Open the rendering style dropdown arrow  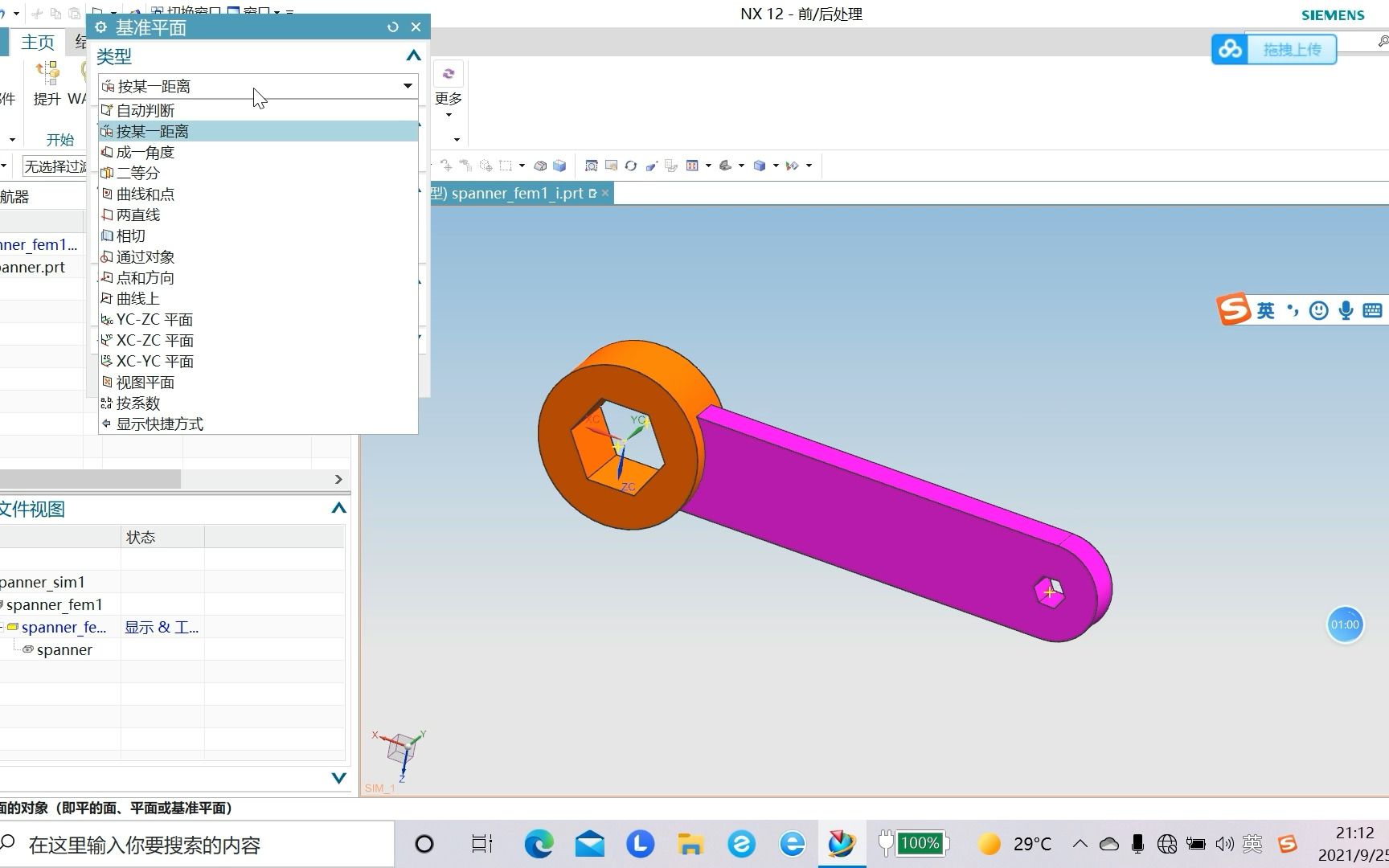tap(741, 166)
